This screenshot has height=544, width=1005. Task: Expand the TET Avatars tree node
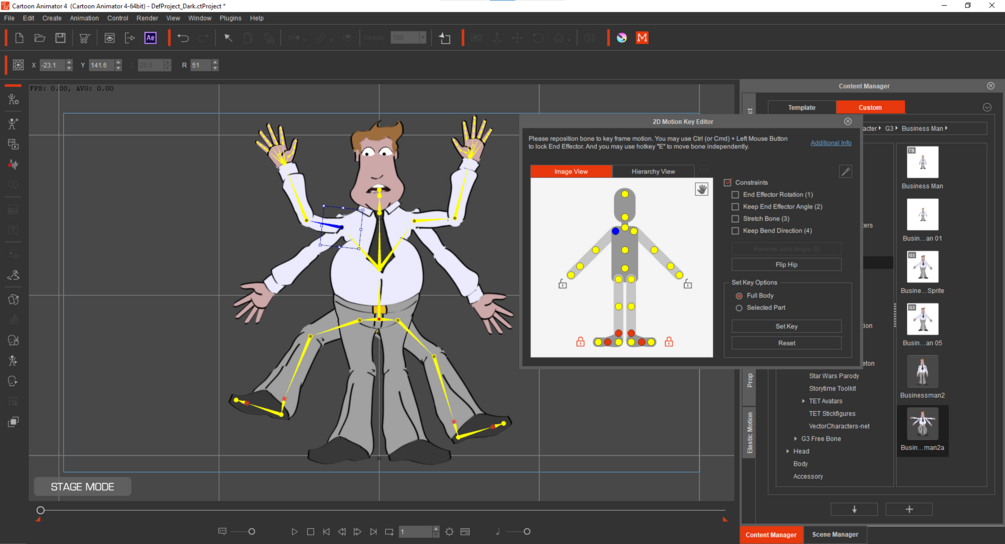[x=803, y=401]
